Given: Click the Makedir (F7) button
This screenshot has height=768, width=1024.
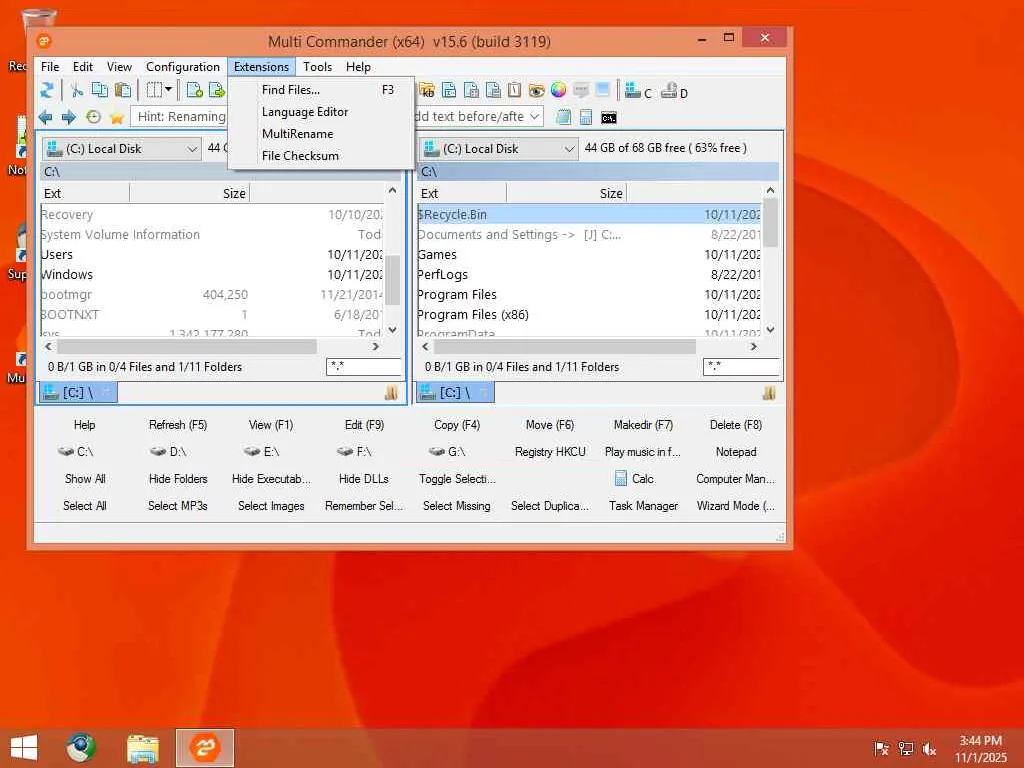Looking at the screenshot, I should pos(643,425).
